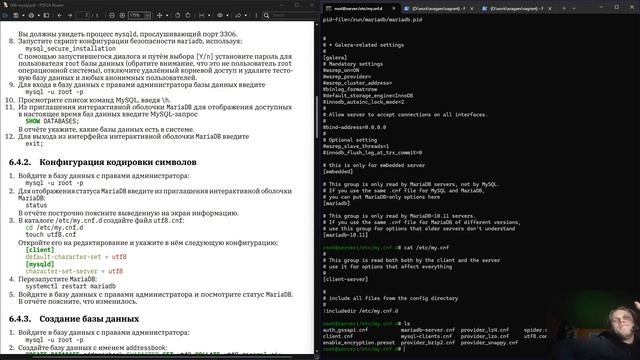Expand view-mode dropdown arrow next to eye
Screen dimensions: 640x360
[227, 15]
